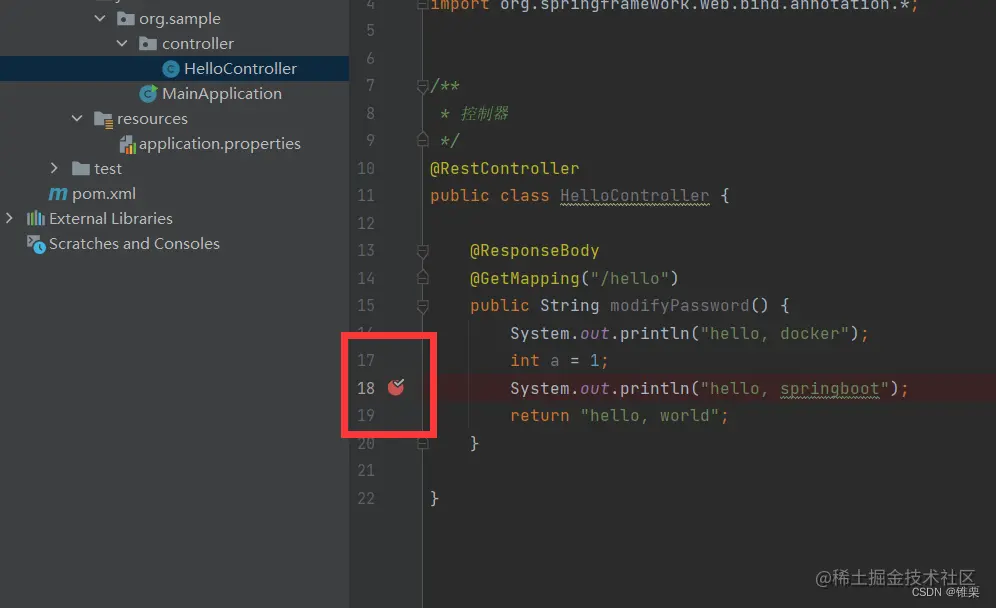Select the controller package label
The image size is (996, 608).
198,43
